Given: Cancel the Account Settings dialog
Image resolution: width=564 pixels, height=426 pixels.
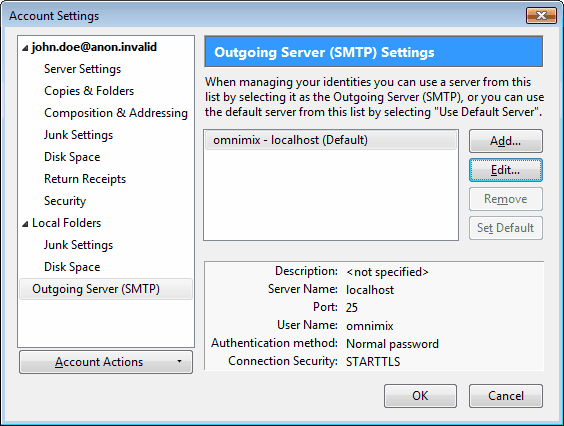Looking at the screenshot, I should [x=505, y=396].
